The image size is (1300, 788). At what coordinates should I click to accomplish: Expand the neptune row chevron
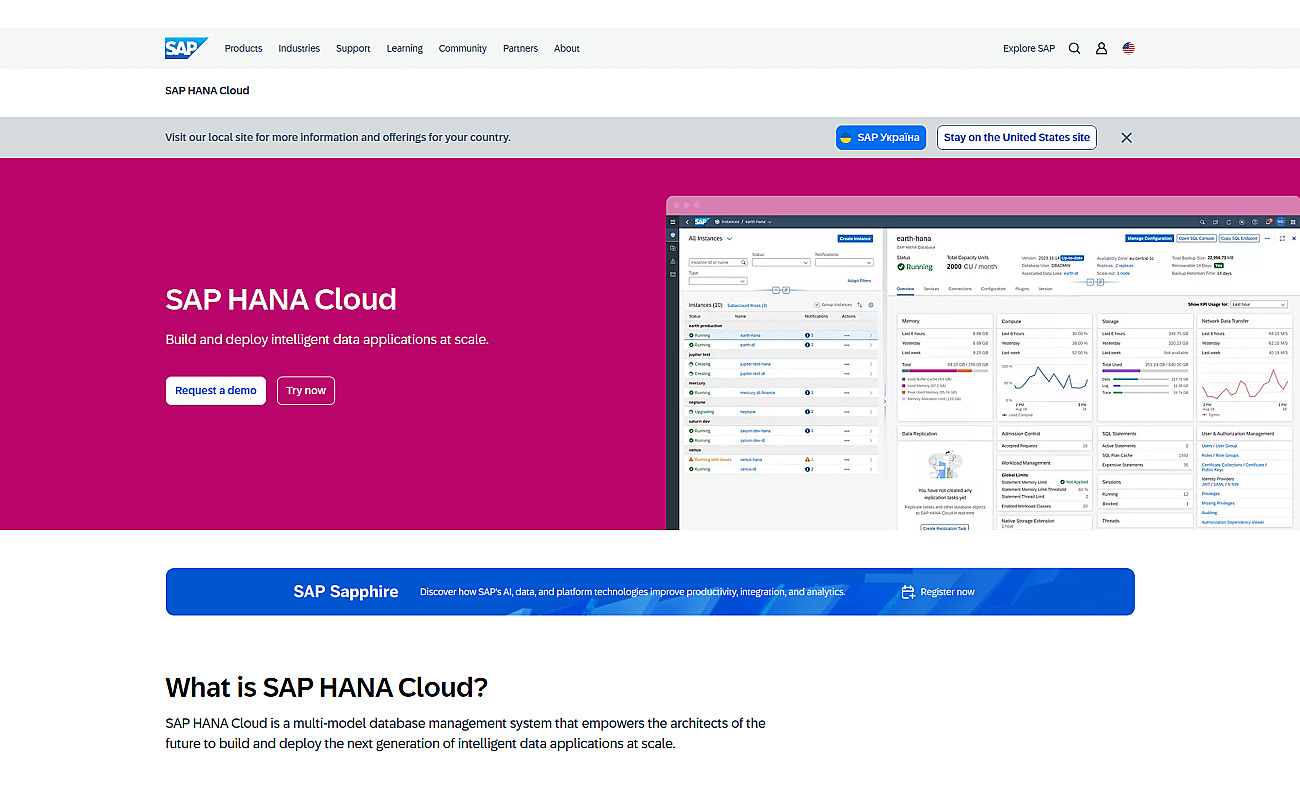click(x=871, y=412)
